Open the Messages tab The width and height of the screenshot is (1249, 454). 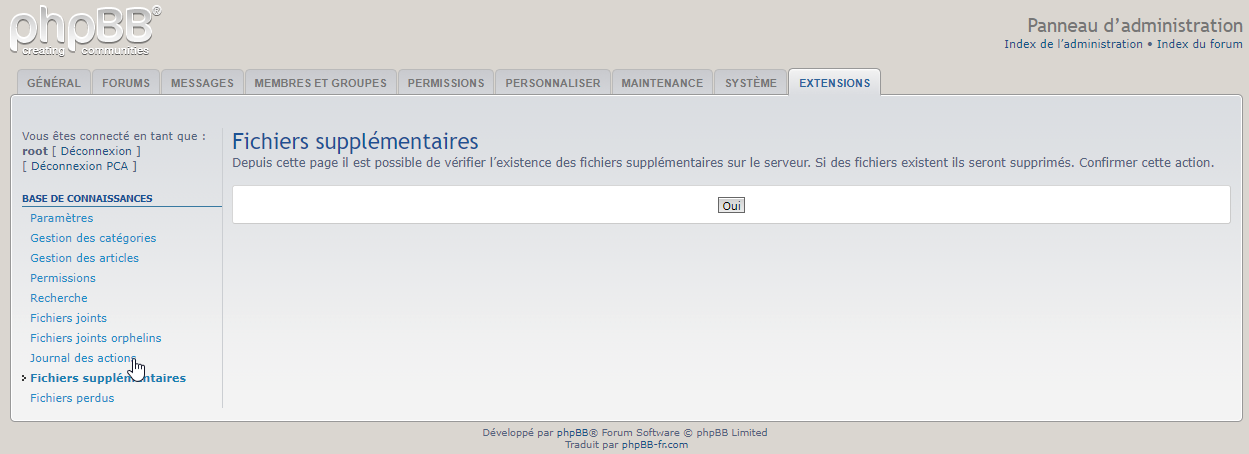[x=202, y=83]
